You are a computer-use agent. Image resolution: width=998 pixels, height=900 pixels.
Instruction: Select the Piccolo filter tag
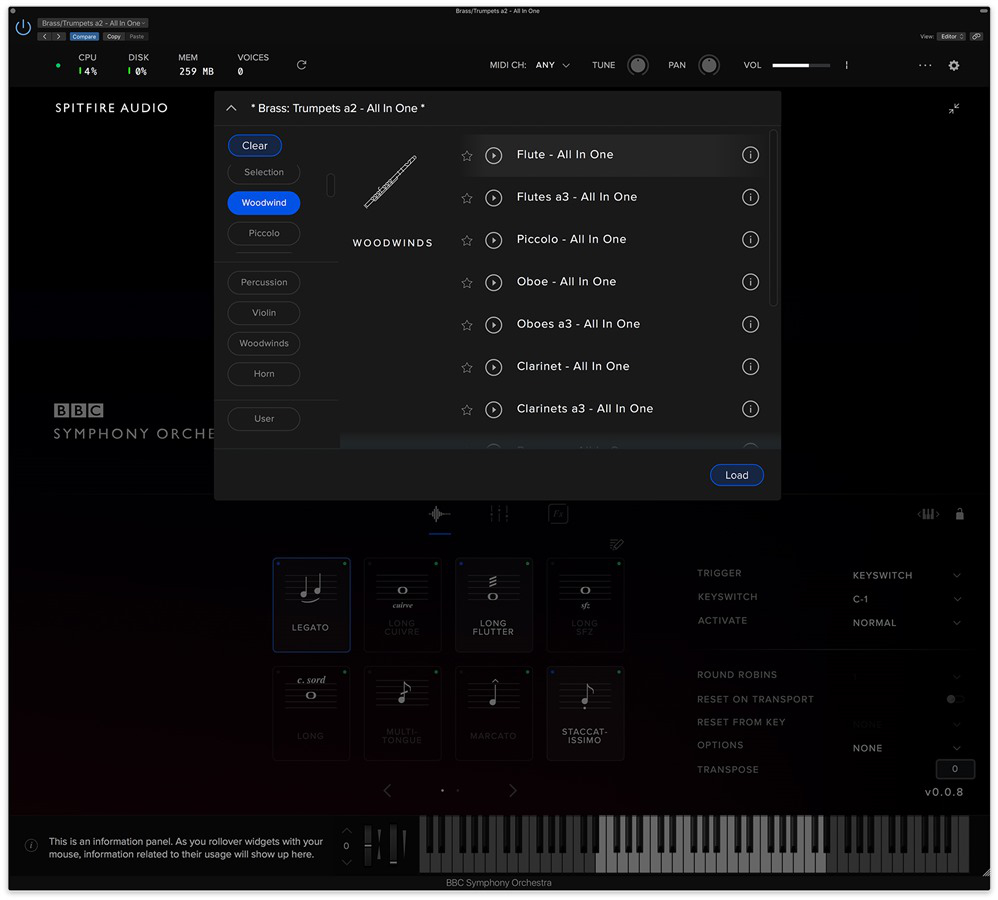point(264,234)
